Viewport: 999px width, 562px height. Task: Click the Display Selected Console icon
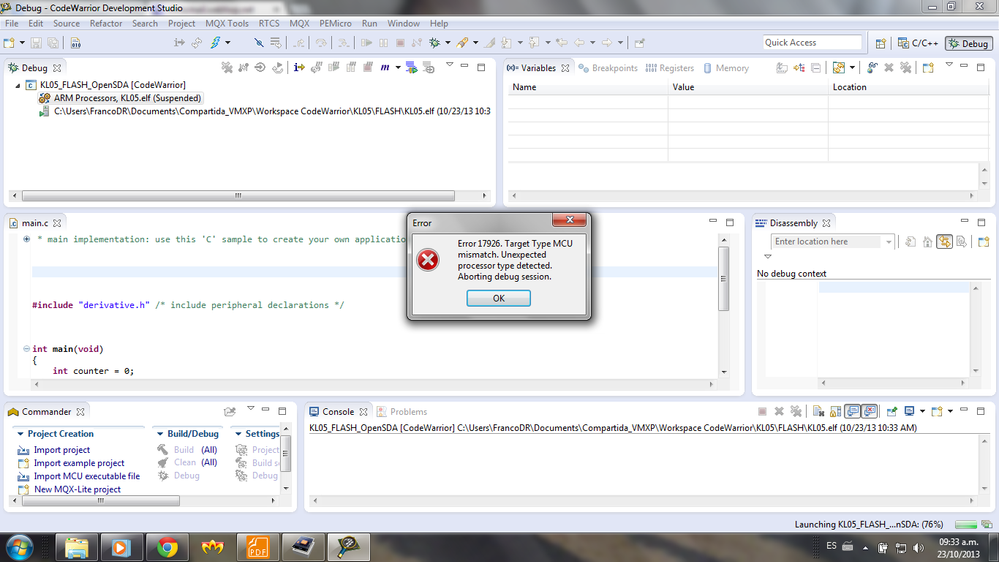coord(909,412)
